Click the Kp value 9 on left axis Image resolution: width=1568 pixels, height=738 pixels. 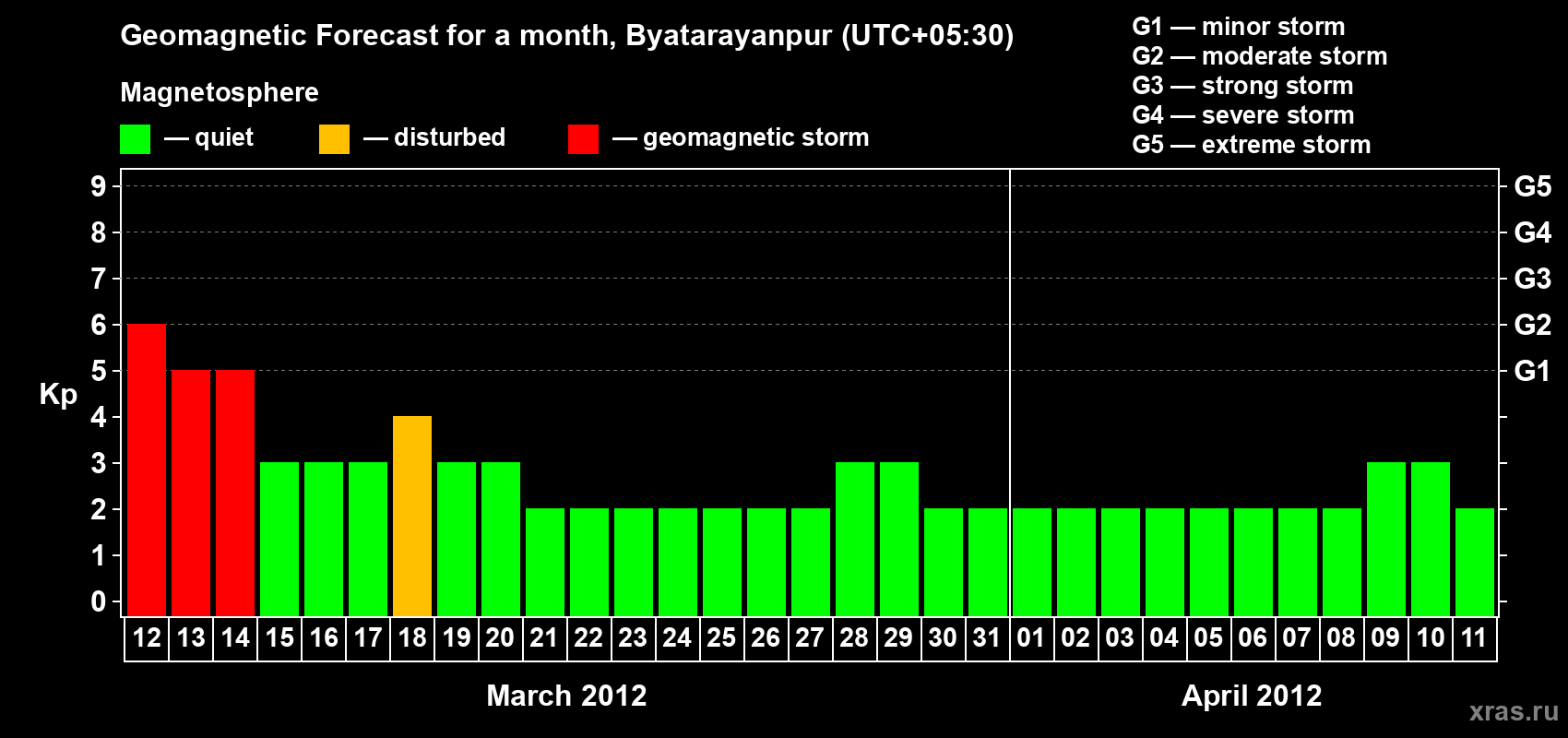99,186
